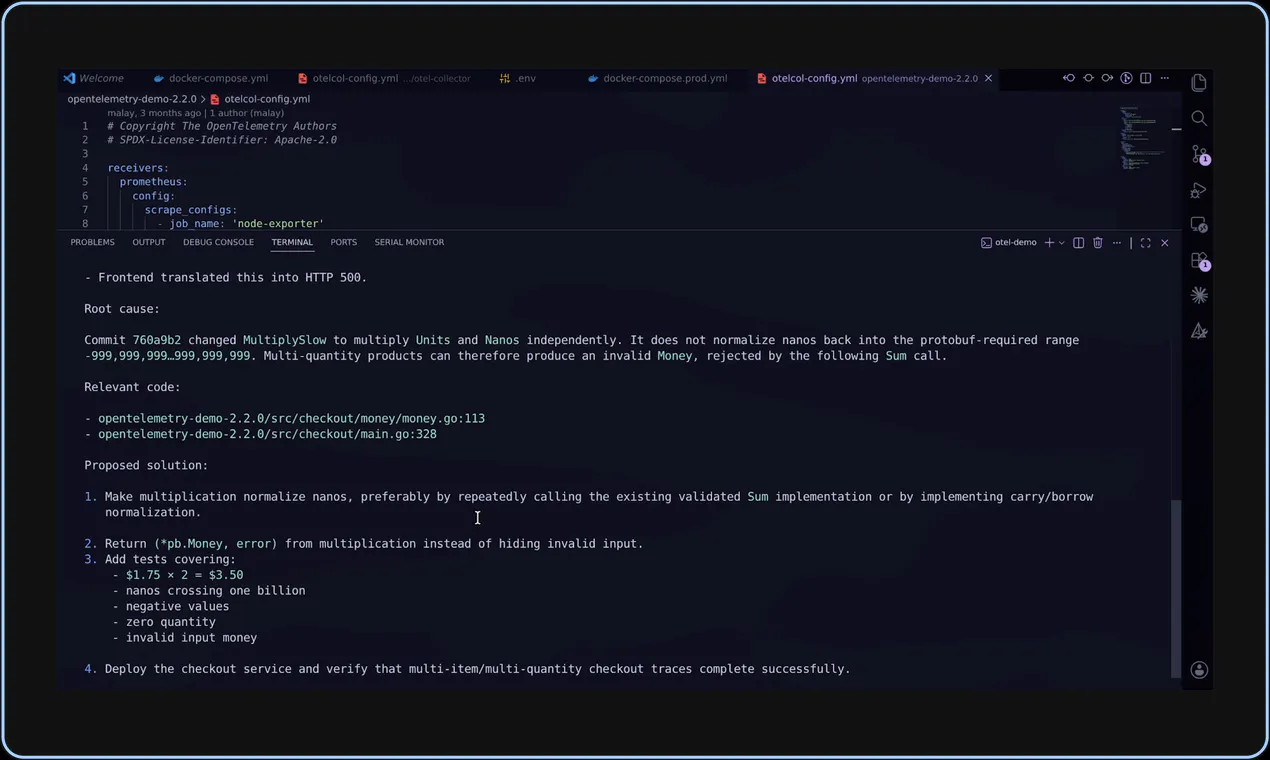1270x760 pixels.
Task: Open main.go:328 file link in terminal
Action: point(267,434)
